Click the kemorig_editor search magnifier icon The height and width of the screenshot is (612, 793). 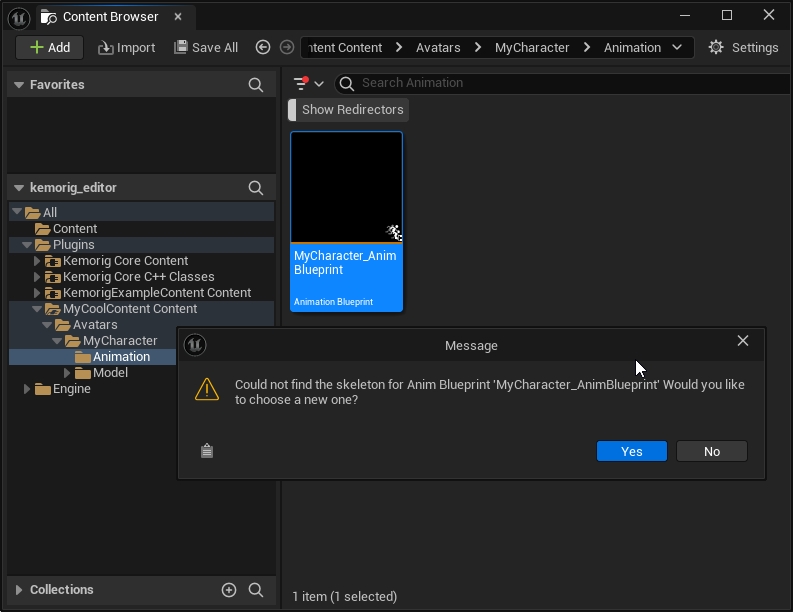point(256,188)
